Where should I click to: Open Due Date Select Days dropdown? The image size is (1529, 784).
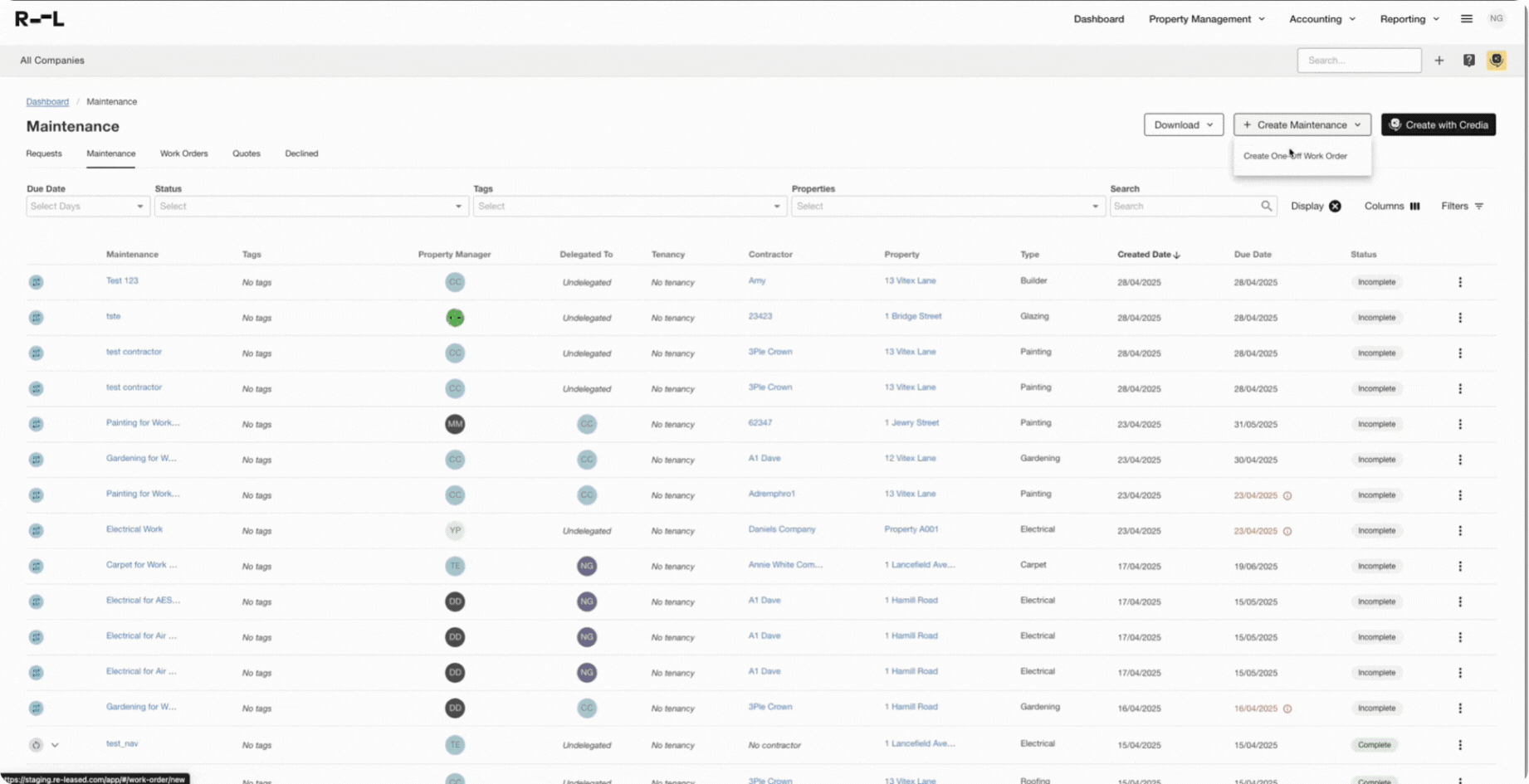pos(88,206)
